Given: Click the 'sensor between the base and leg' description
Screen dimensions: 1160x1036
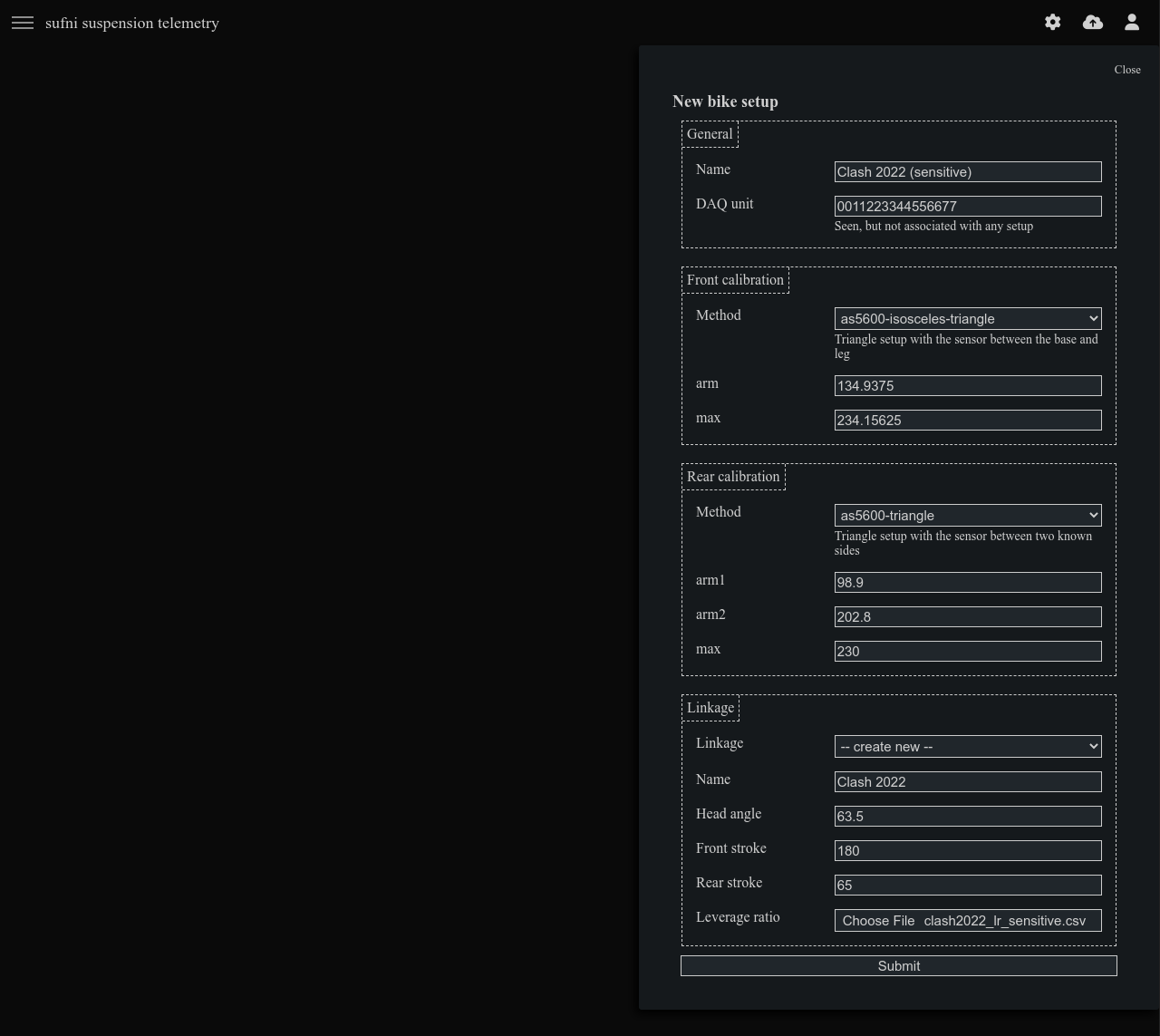Looking at the screenshot, I should coord(966,346).
